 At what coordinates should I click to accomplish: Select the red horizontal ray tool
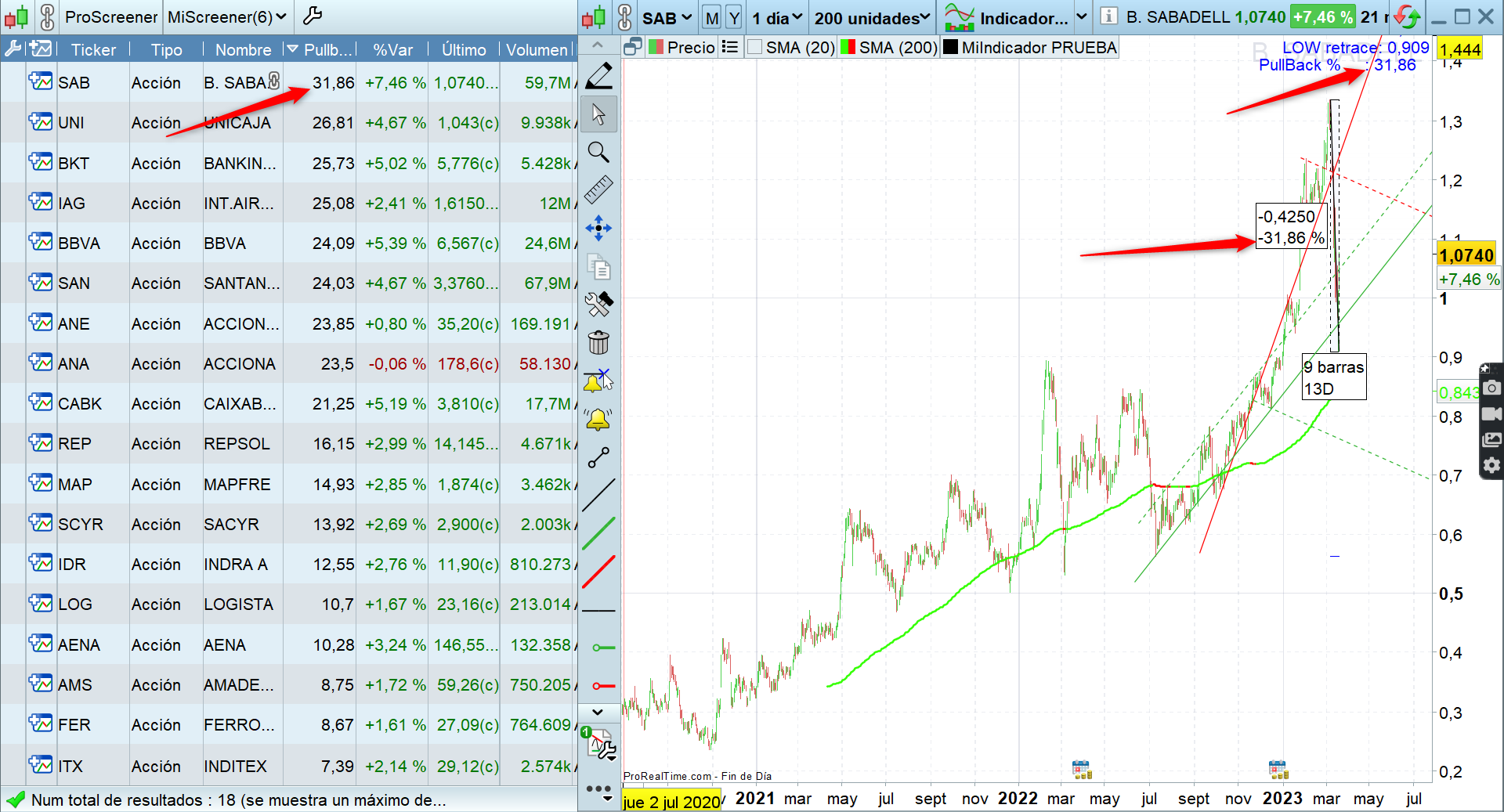(603, 686)
